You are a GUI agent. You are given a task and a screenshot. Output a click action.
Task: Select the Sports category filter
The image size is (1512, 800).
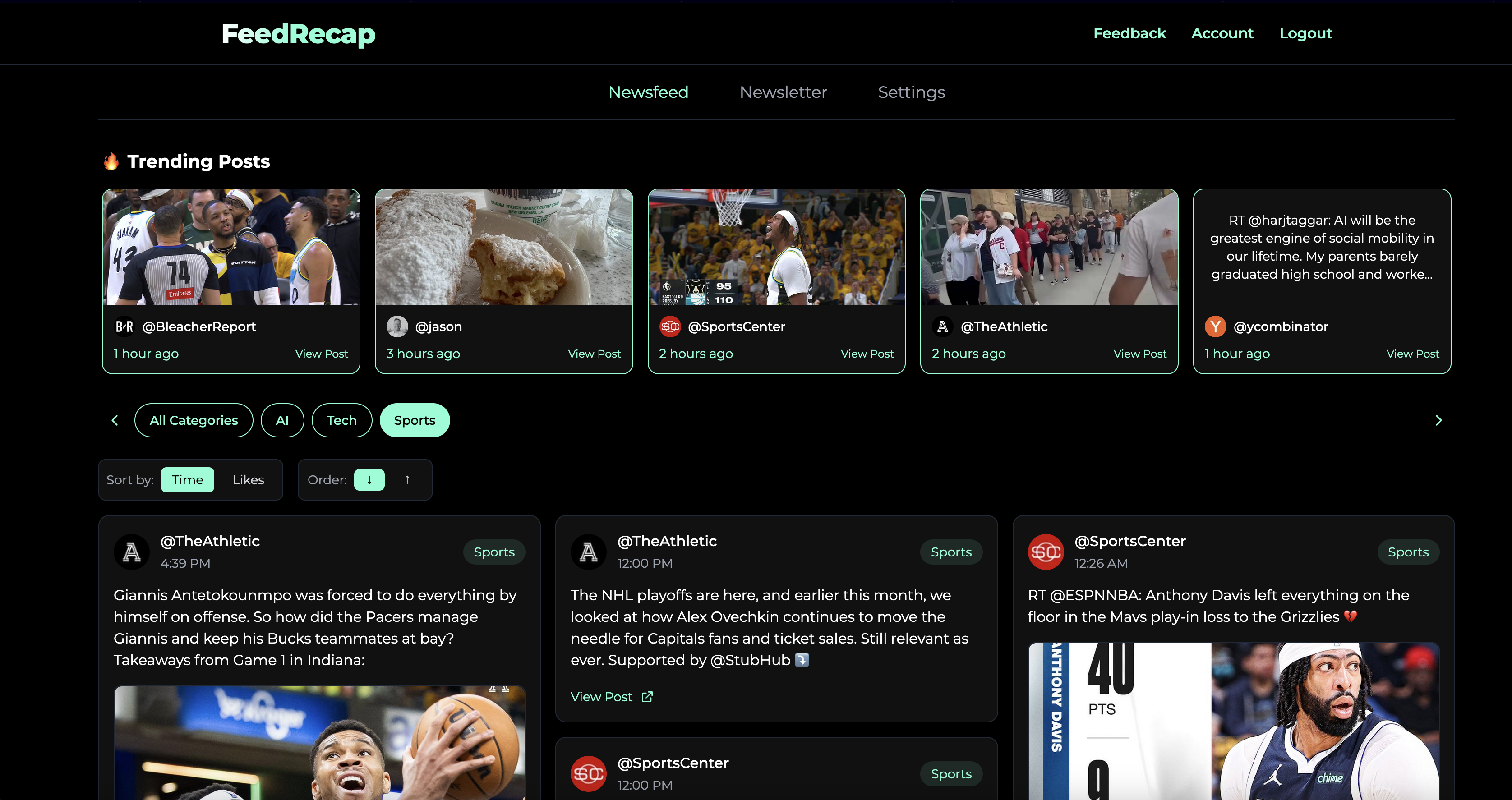point(415,420)
